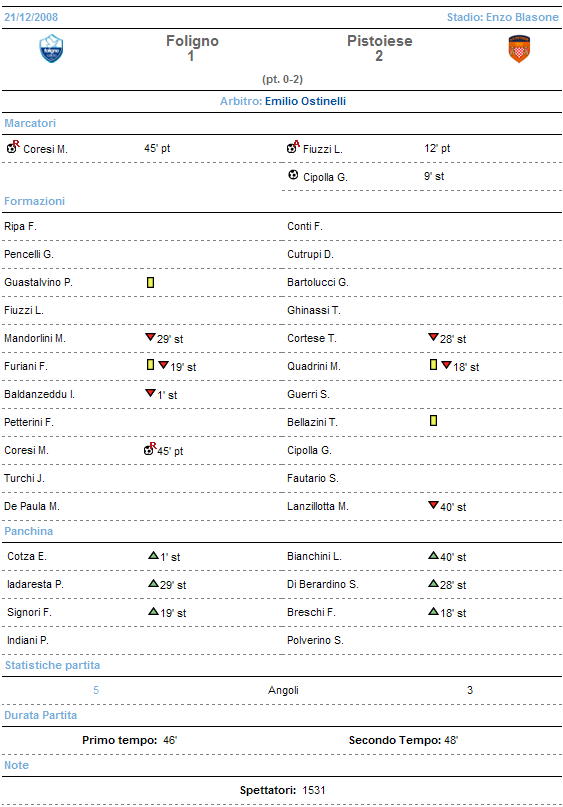The image size is (563, 807).
Task: Click the Marcatori section header
Action: [30, 123]
